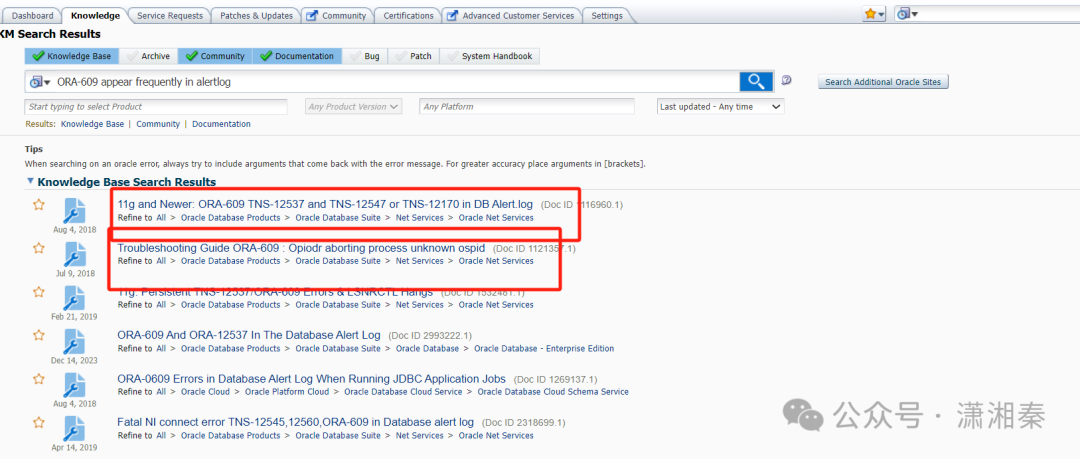Open 'ORA-0609 Errors in Database Alert Log' JDBC article

click(311, 378)
